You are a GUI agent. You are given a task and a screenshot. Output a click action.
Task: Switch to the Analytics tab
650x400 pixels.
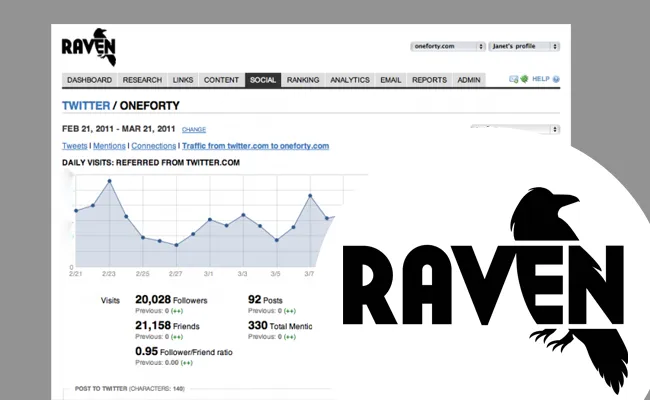point(350,80)
